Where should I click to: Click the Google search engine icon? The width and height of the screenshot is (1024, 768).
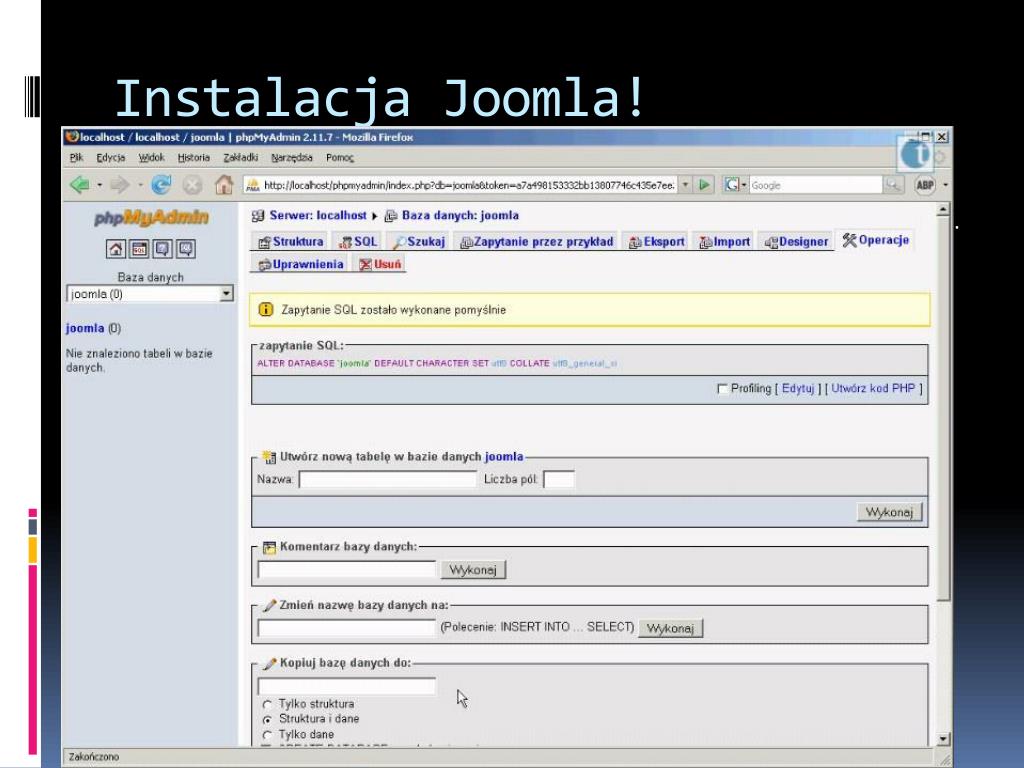point(731,185)
